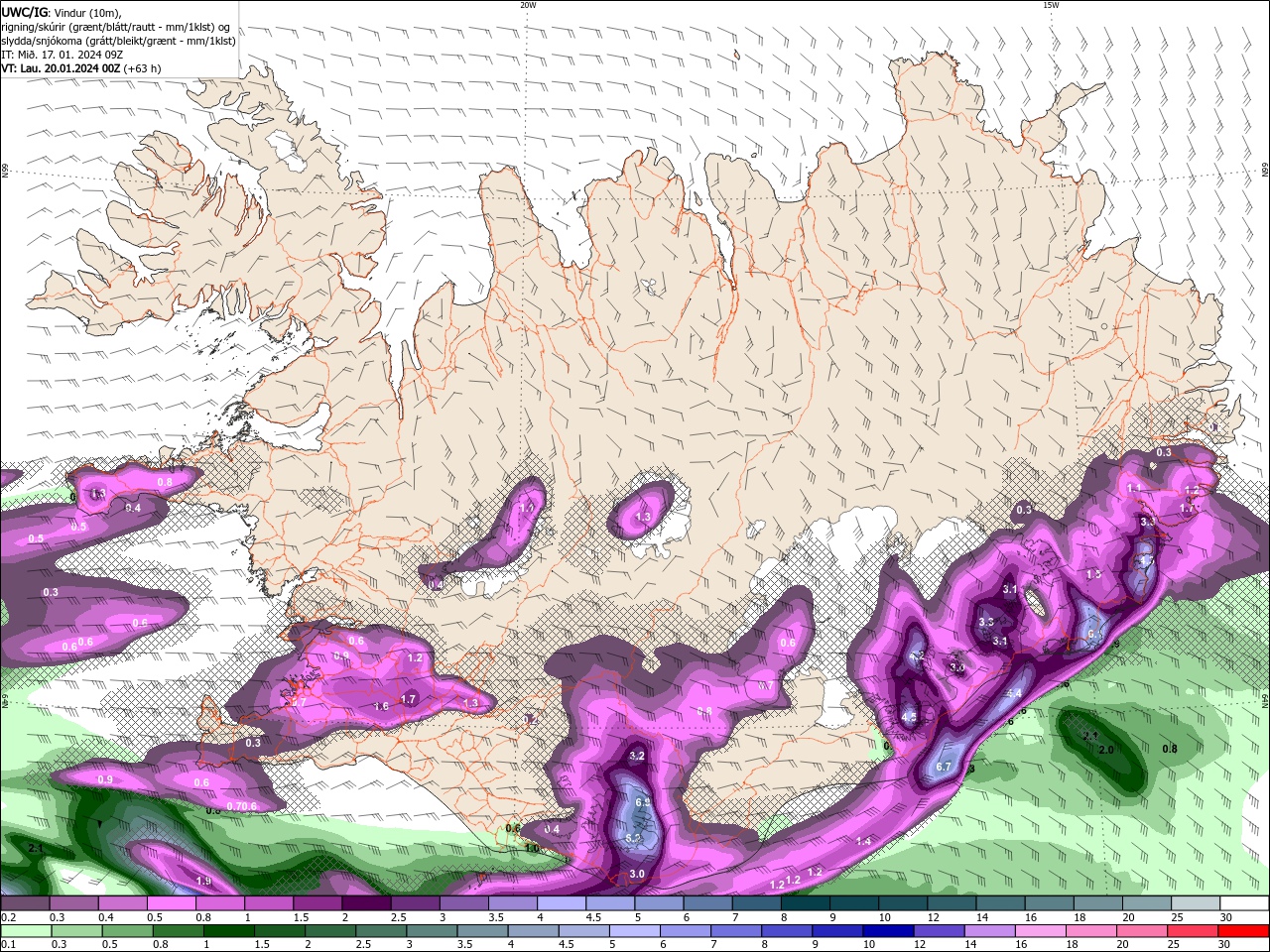Select the darkest purple snow swatch between 2 and 2.5
Screen dimensions: 1270x952
366,903
